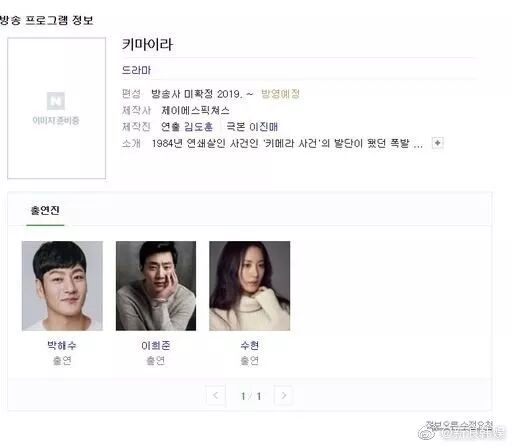512x448 pixels.
Task: Click the 방영예정 status label
Action: 280,94
